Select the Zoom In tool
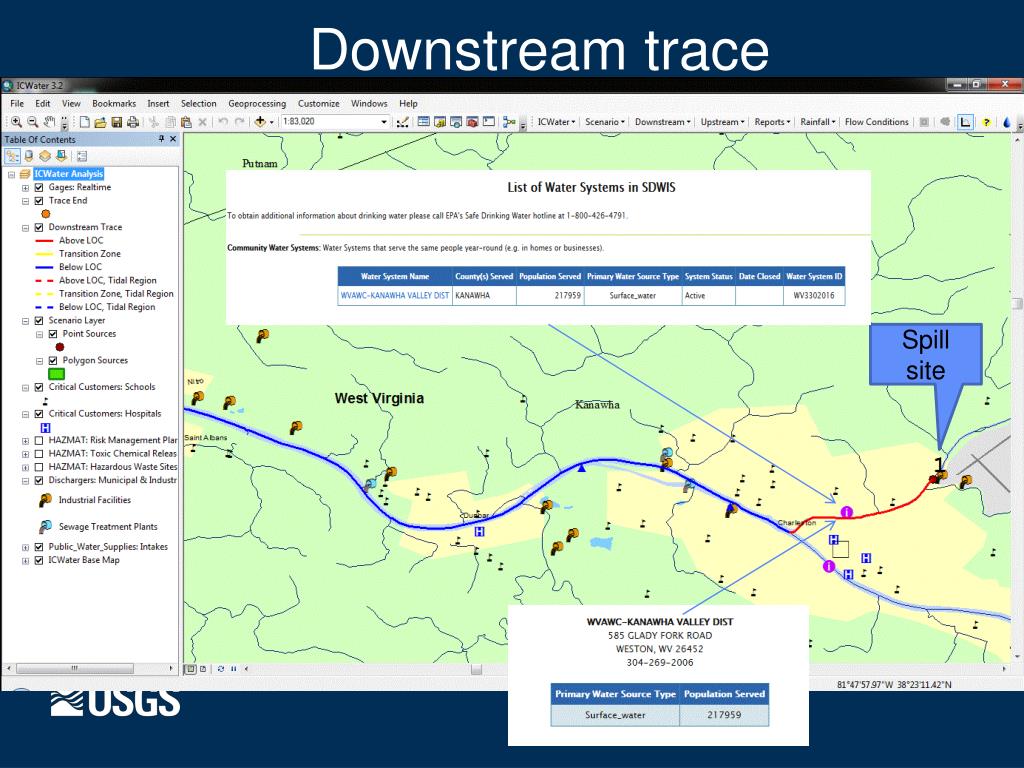Screen dimensions: 1024x768 coord(16,122)
